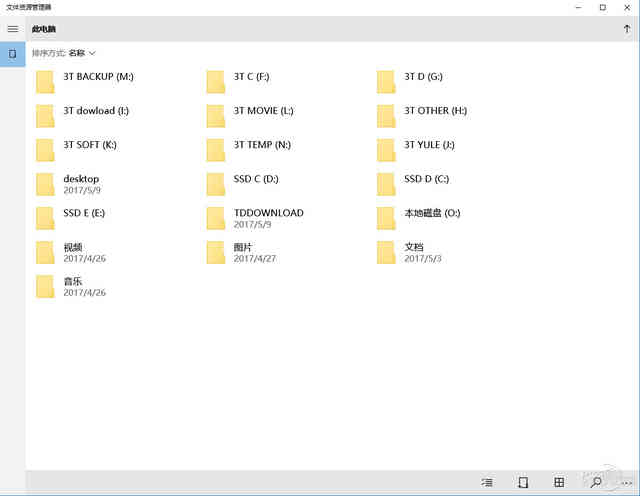
Task: Open the hamburger navigation menu
Action: pos(13,29)
